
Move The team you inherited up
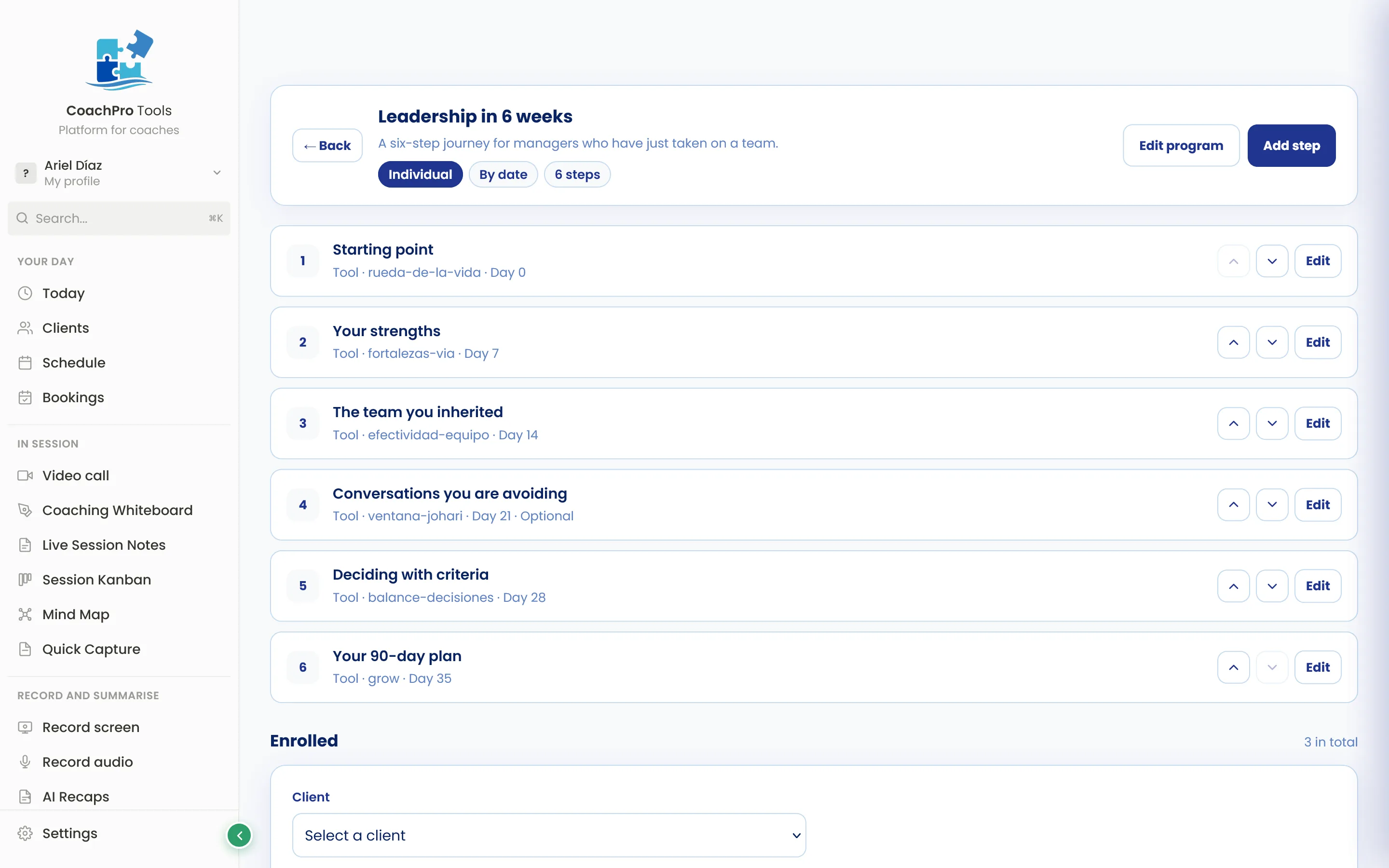tap(1233, 424)
